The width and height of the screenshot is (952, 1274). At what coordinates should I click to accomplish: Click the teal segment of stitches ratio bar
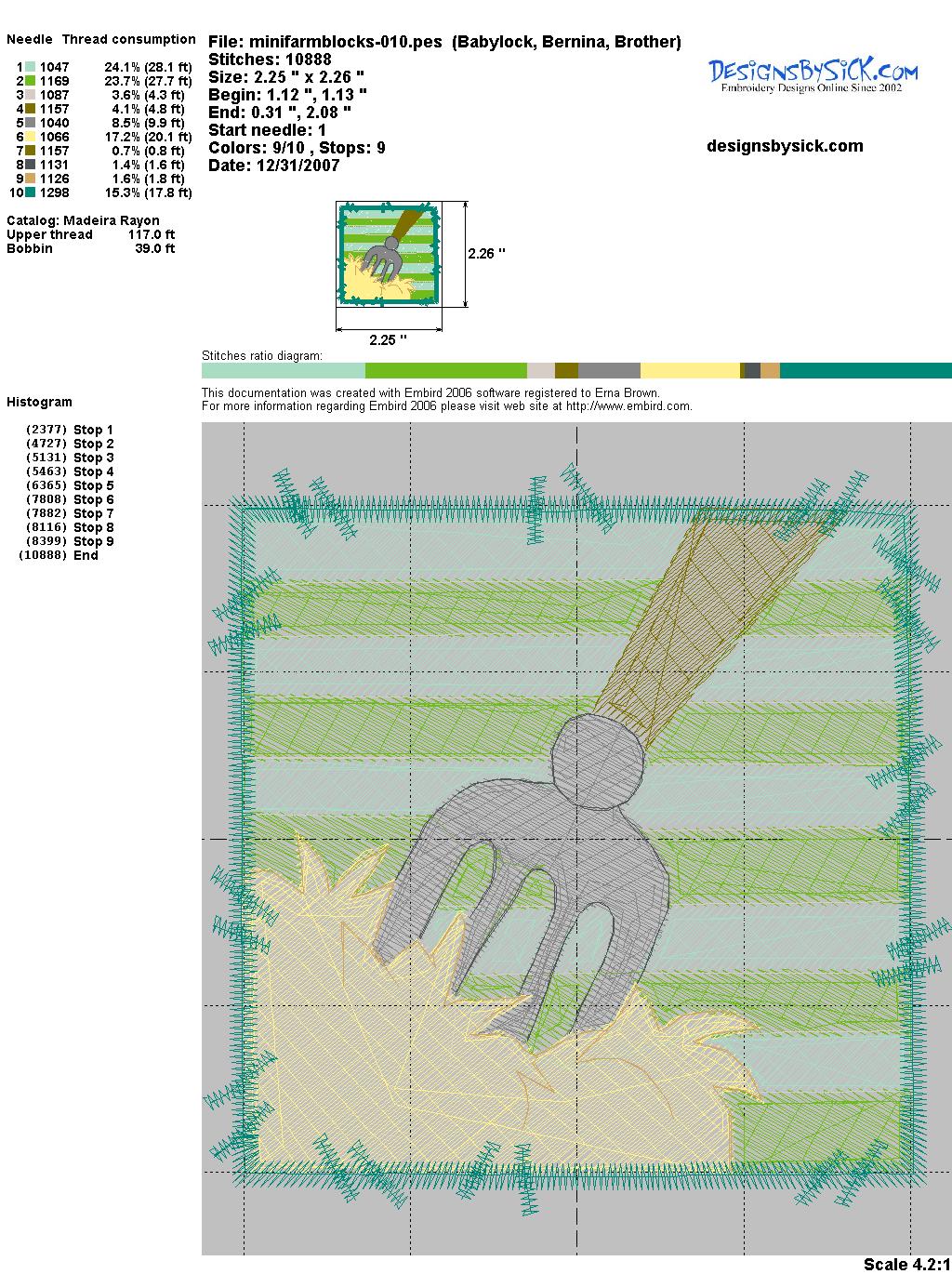tap(865, 370)
